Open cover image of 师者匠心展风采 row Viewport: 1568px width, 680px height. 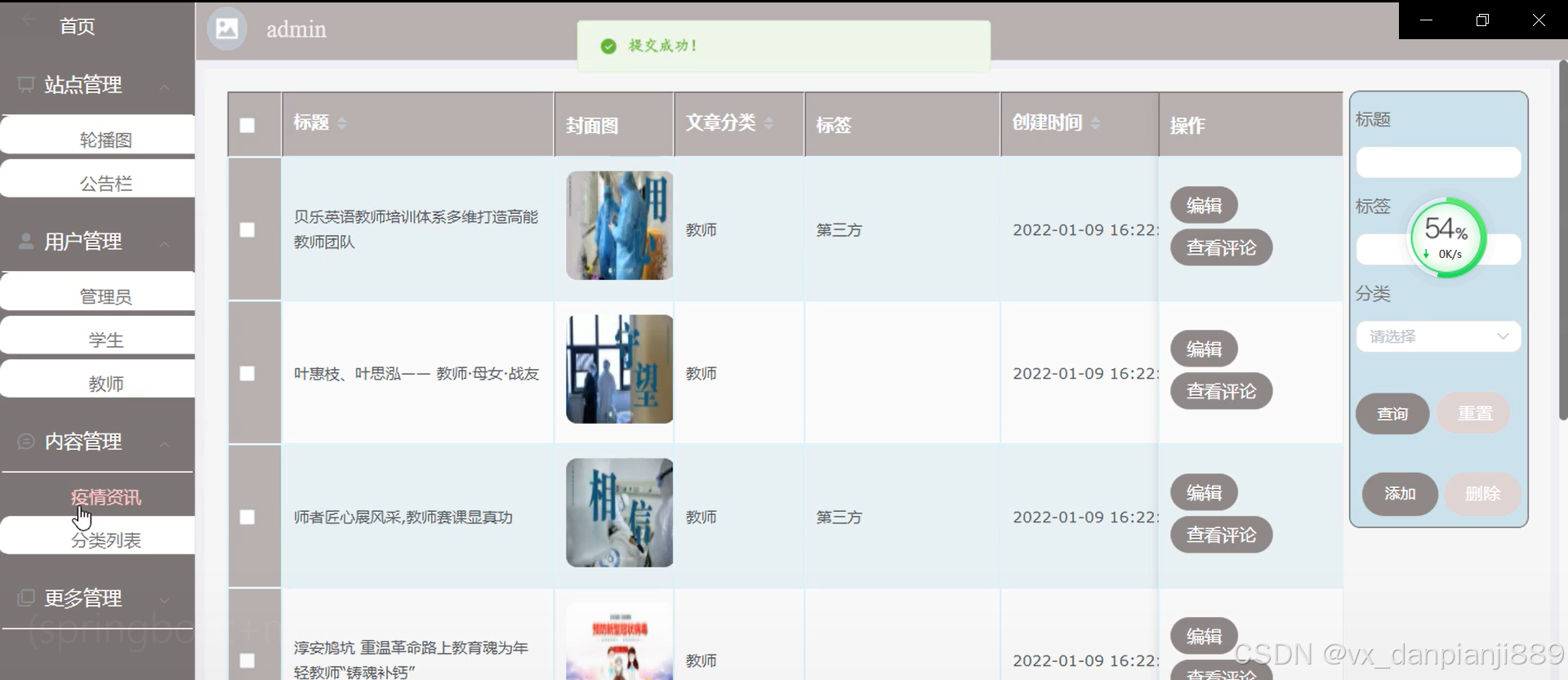coord(620,513)
